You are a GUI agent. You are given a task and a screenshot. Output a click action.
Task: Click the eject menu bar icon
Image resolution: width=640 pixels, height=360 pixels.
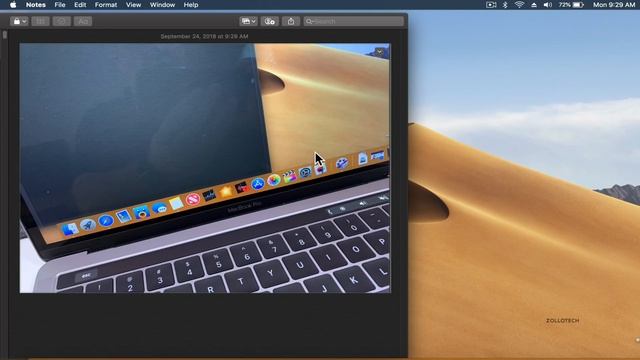coord(534,5)
